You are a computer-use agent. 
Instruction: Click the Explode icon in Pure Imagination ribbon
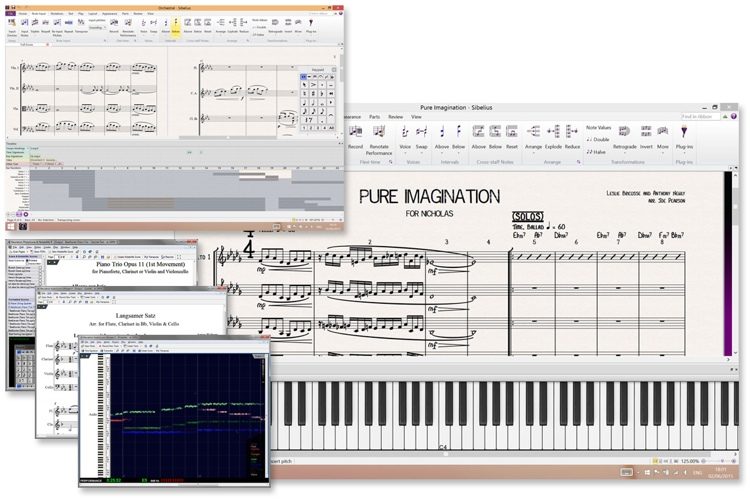[553, 131]
